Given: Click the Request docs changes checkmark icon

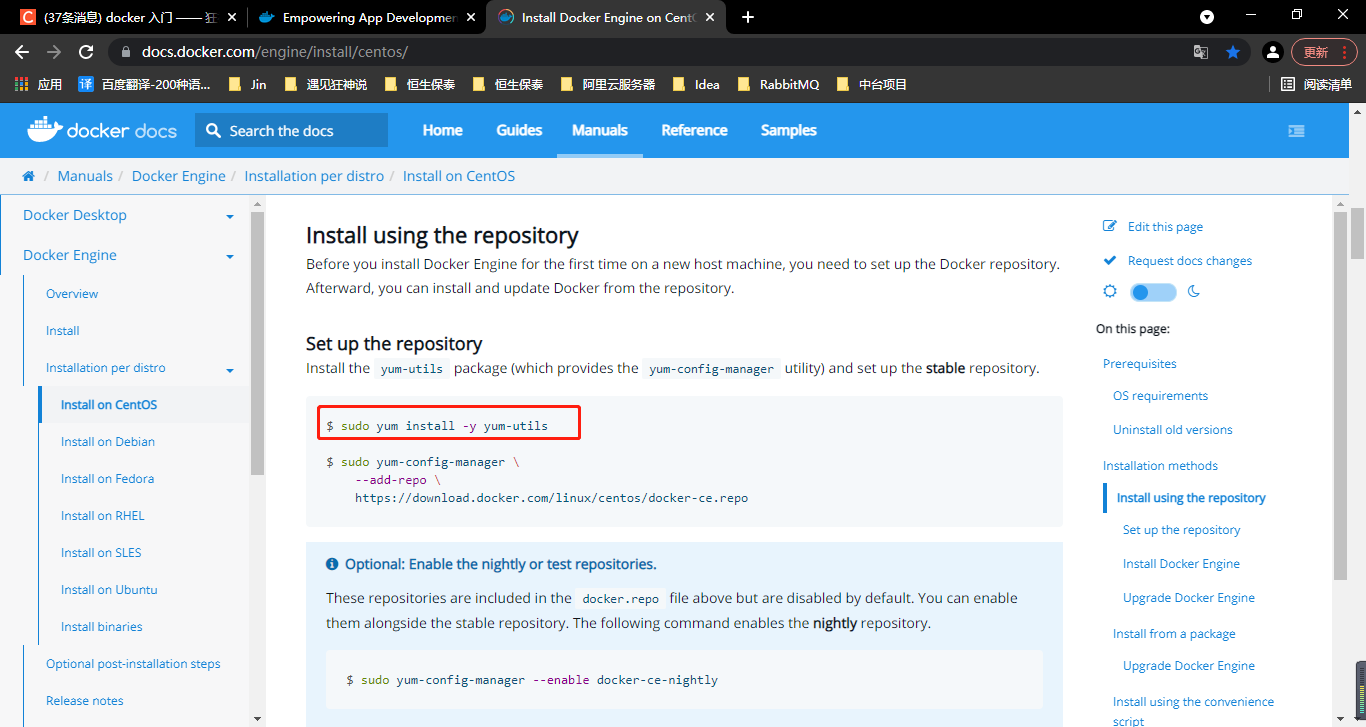Looking at the screenshot, I should pos(1109,261).
